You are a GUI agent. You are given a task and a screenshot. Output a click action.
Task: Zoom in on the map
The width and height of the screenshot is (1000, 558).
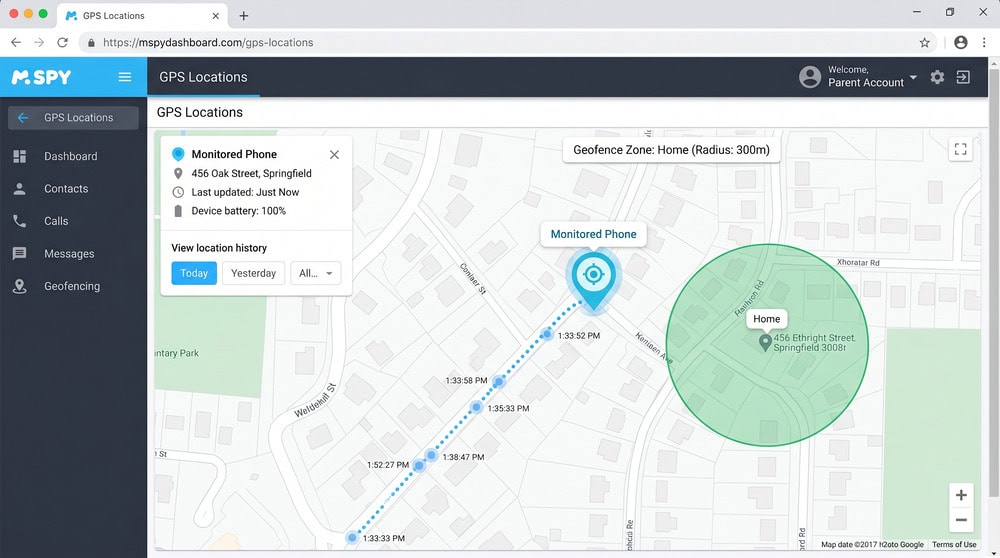pyautogui.click(x=961, y=495)
